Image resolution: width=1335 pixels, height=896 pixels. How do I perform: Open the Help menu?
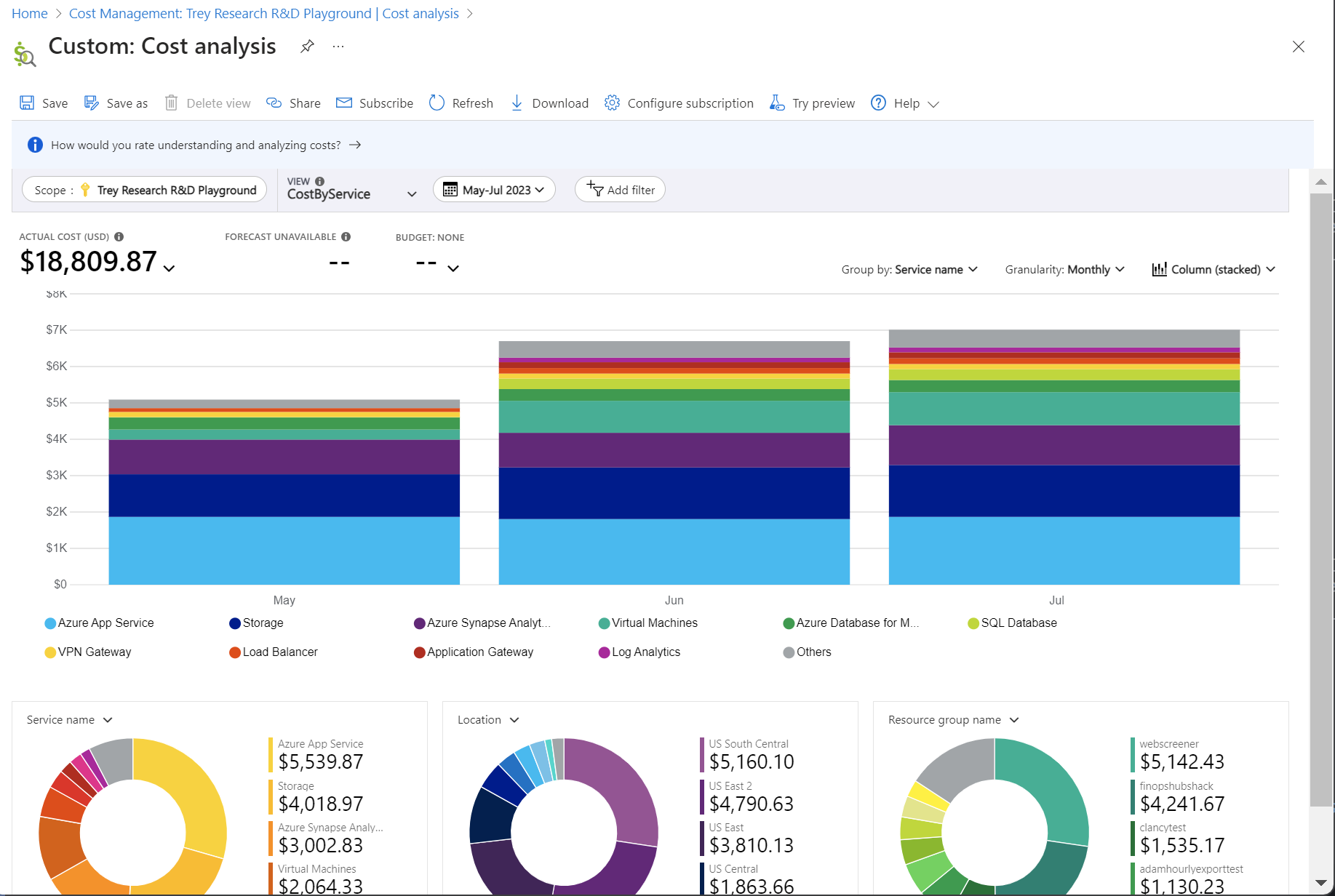click(905, 103)
